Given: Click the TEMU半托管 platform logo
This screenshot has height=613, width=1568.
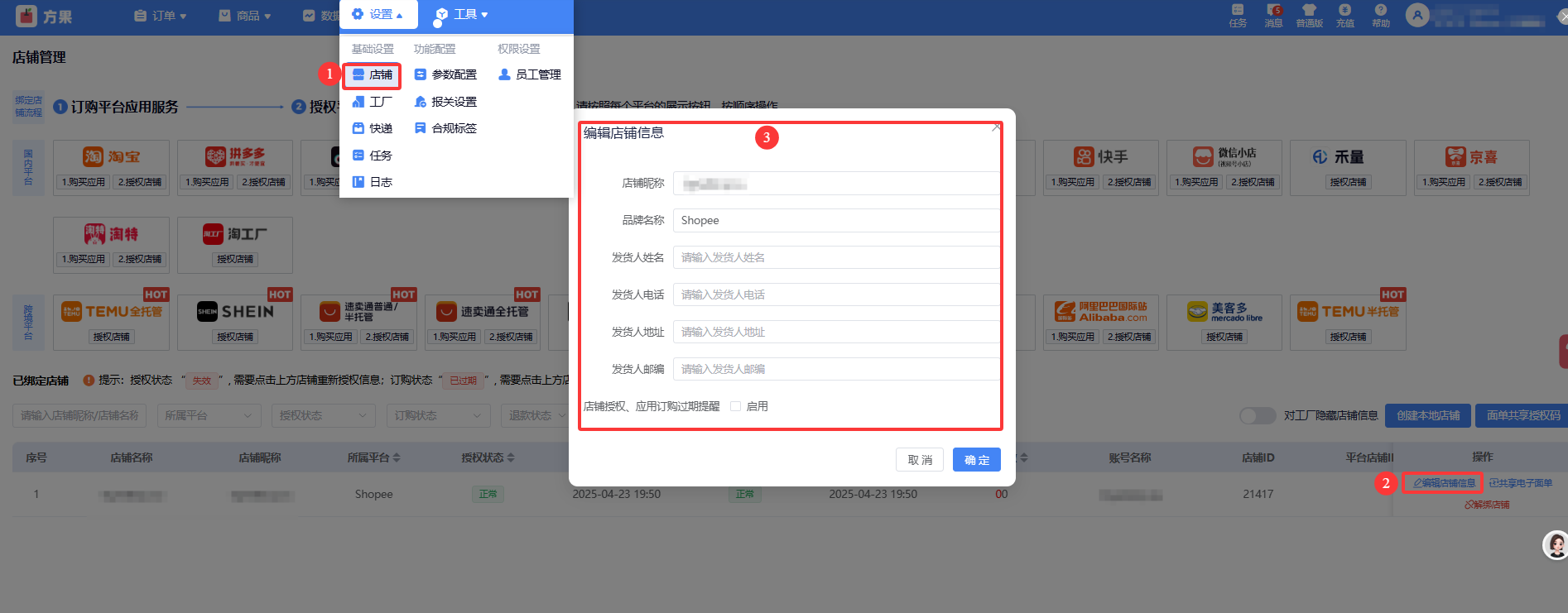Looking at the screenshot, I should click(x=1348, y=311).
